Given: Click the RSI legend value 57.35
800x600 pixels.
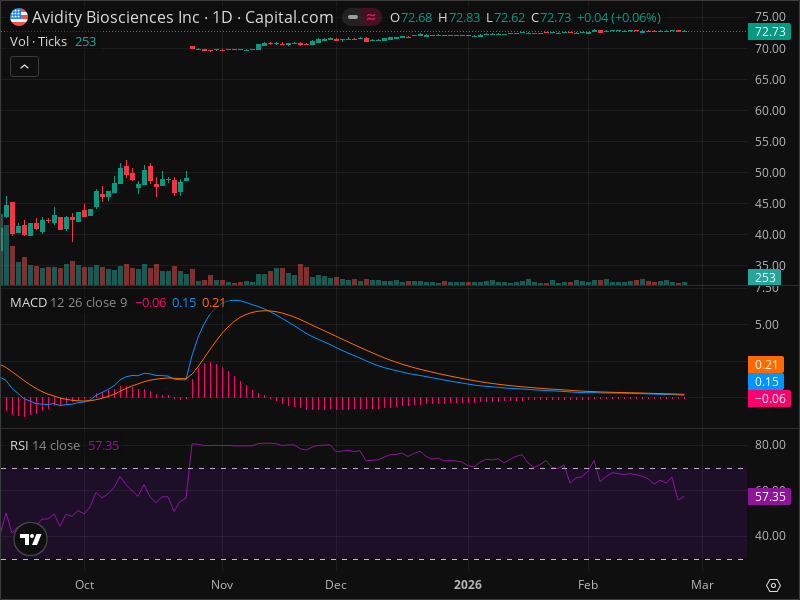Looking at the screenshot, I should 104,445.
